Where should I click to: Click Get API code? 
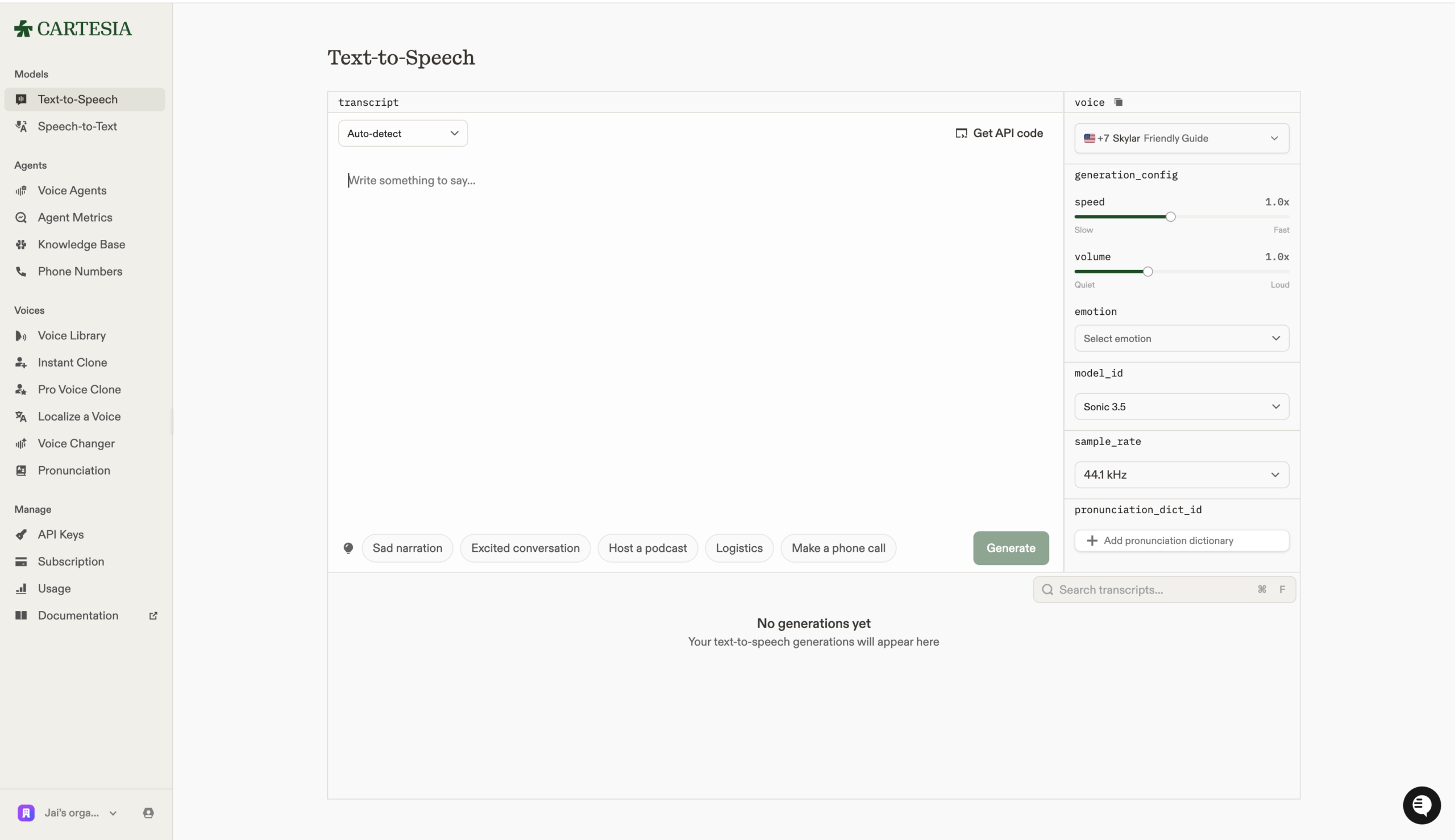pyautogui.click(x=999, y=133)
